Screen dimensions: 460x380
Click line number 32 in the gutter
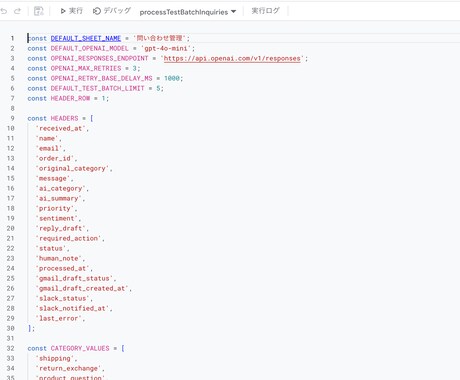point(11,348)
